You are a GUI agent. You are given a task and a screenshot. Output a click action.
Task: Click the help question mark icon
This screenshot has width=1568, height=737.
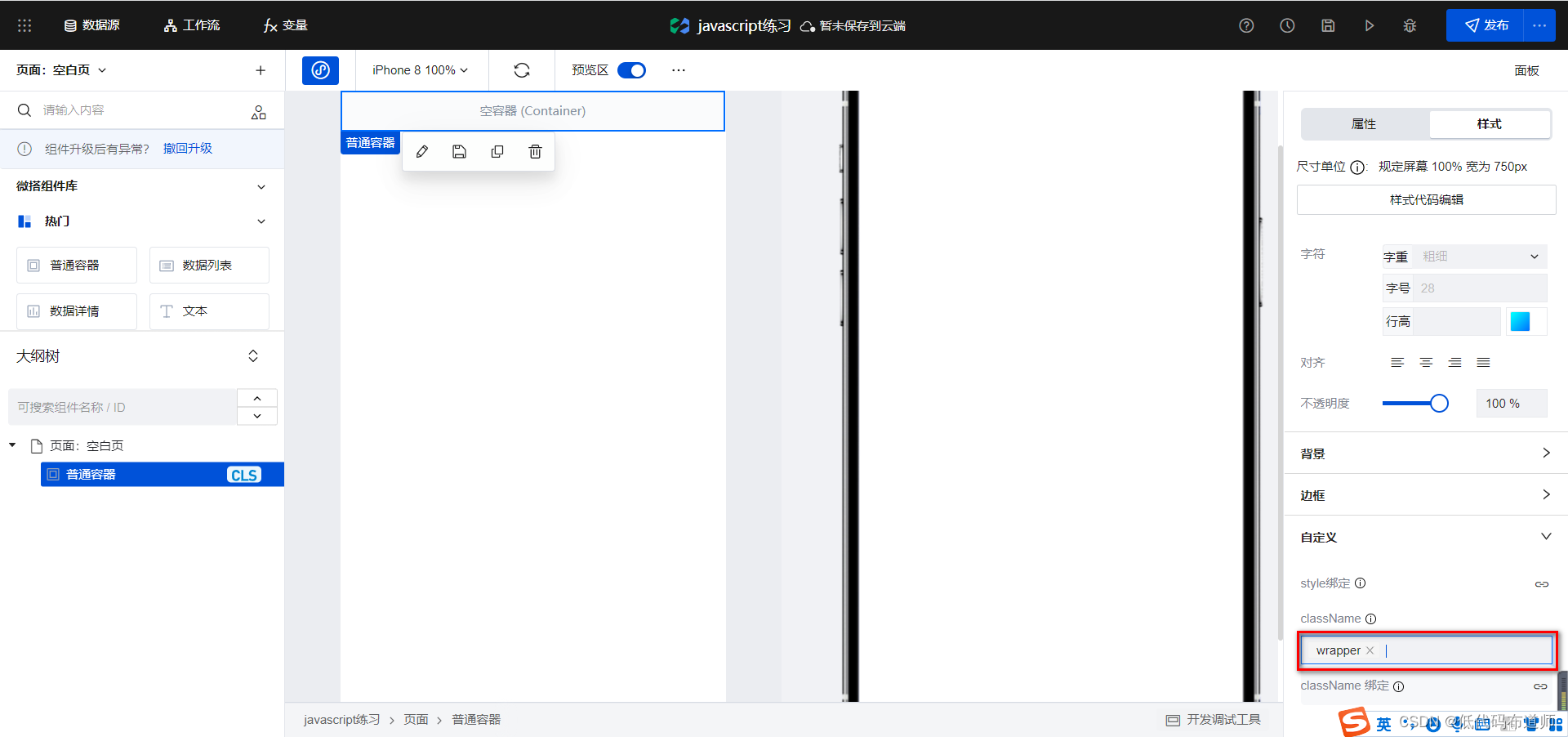(x=1246, y=25)
